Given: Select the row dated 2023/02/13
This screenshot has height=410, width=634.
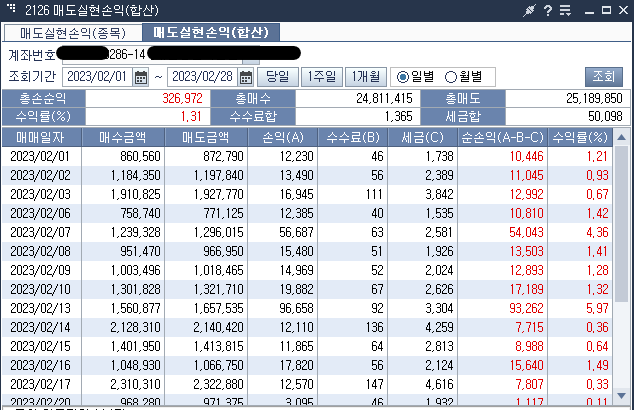Looking at the screenshot, I should pos(307,309).
